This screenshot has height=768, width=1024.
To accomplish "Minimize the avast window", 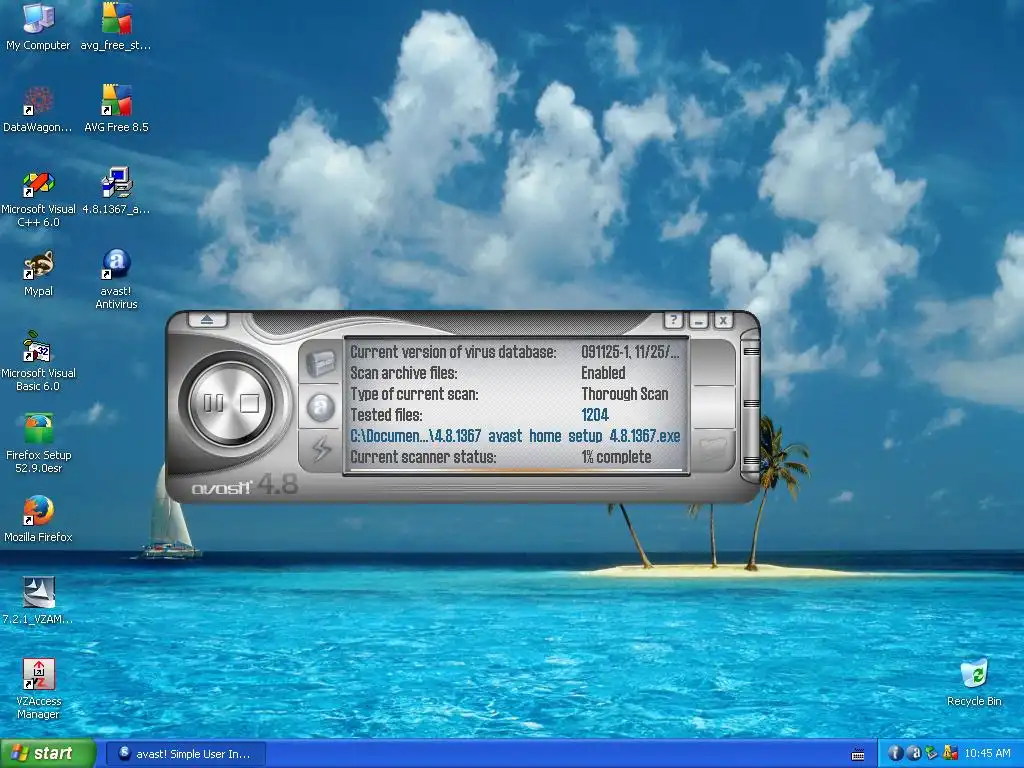I will (698, 321).
